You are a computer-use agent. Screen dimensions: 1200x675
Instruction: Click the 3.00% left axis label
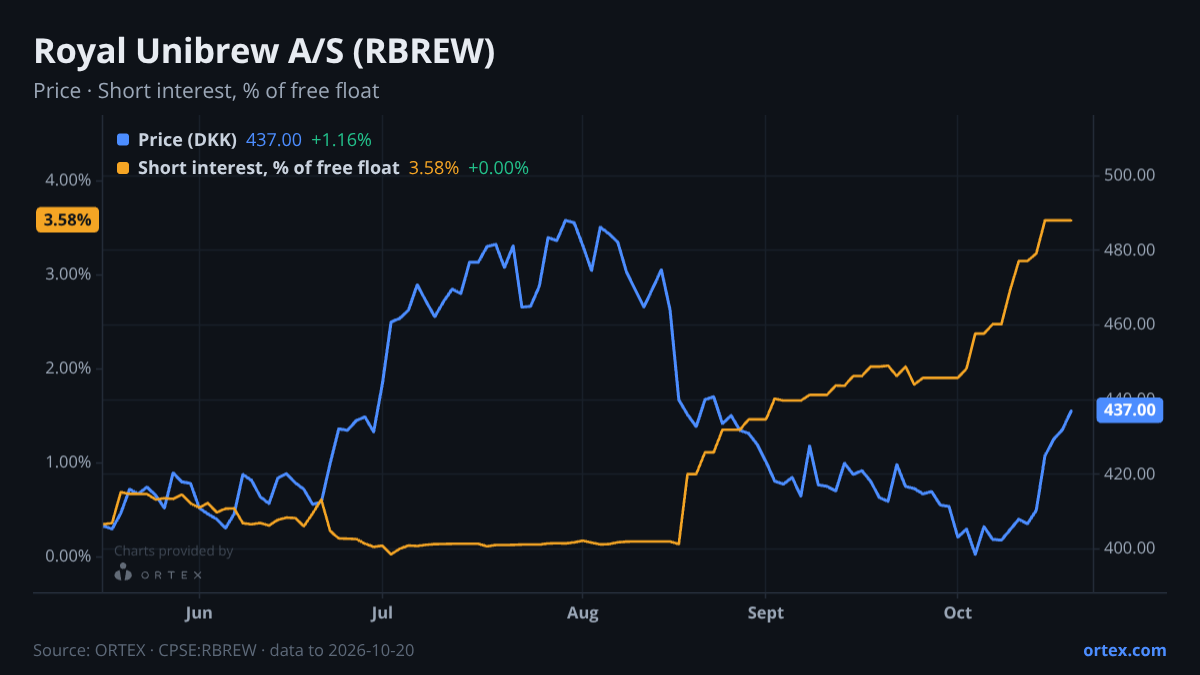point(68,274)
